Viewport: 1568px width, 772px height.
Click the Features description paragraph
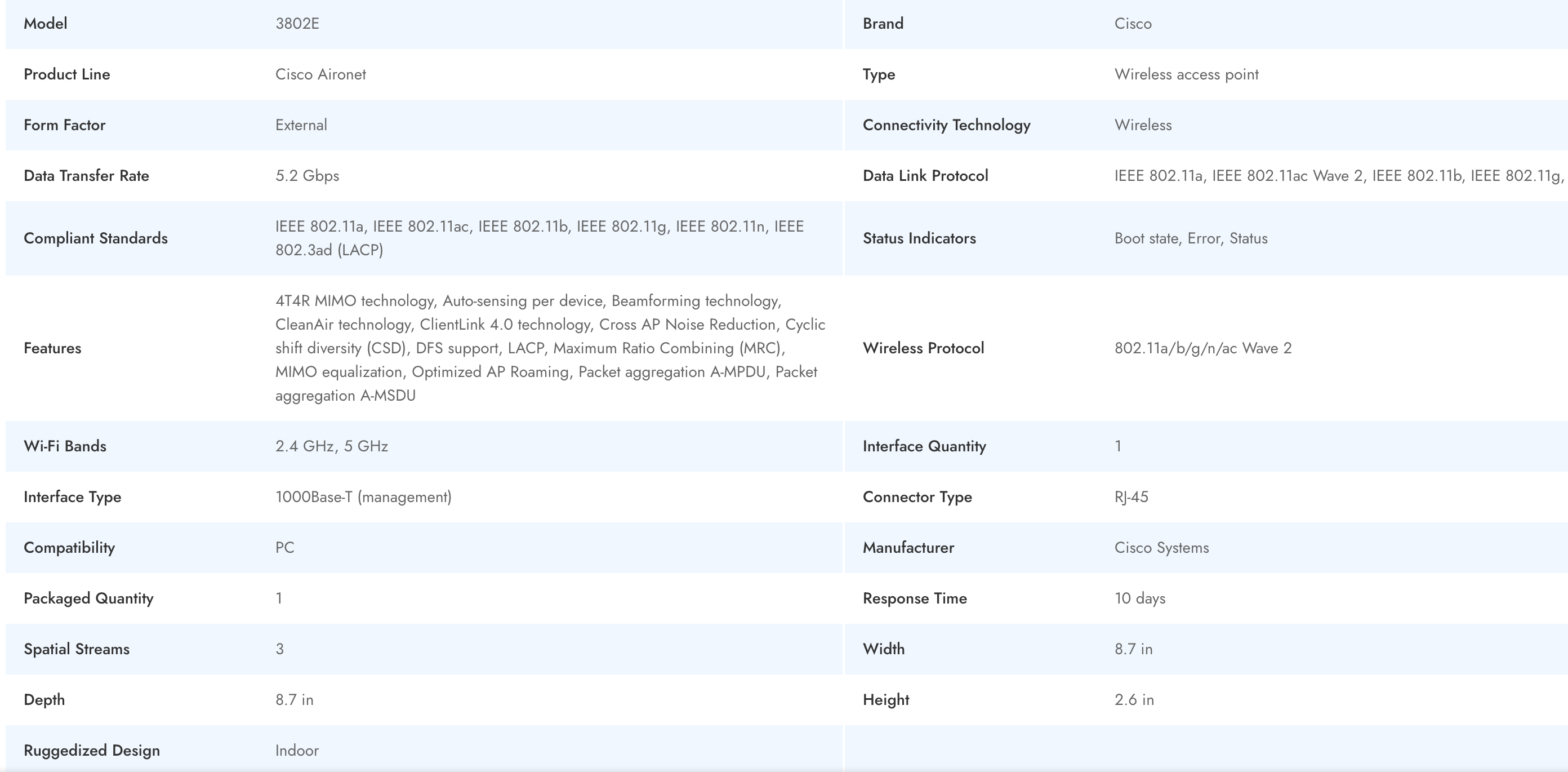click(x=549, y=348)
